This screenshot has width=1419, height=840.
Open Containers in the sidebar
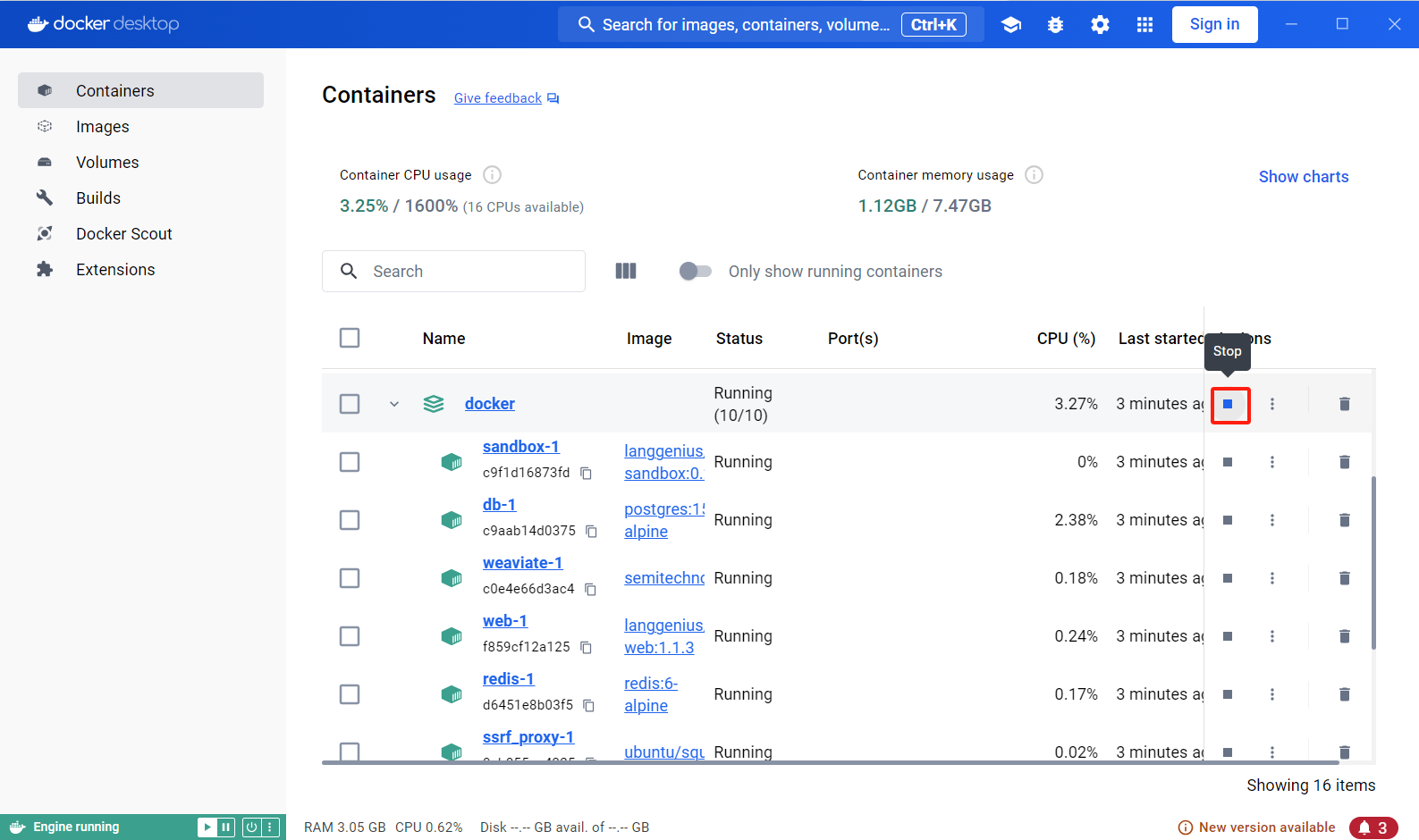tap(140, 90)
